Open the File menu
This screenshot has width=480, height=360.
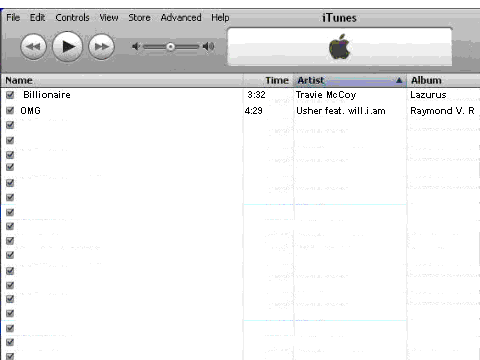click(13, 17)
